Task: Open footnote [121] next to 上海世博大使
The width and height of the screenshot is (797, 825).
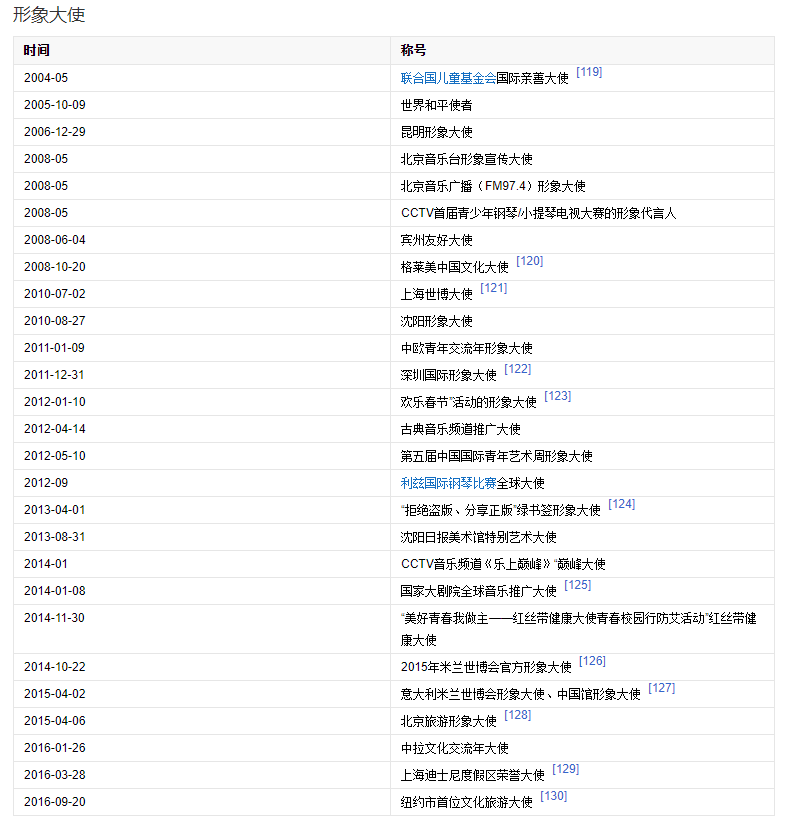Action: coord(494,288)
